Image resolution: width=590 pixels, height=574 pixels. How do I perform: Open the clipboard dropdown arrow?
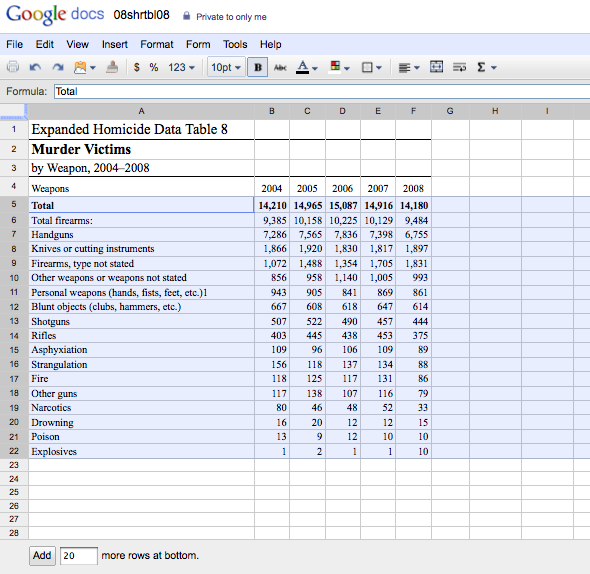tap(93, 68)
